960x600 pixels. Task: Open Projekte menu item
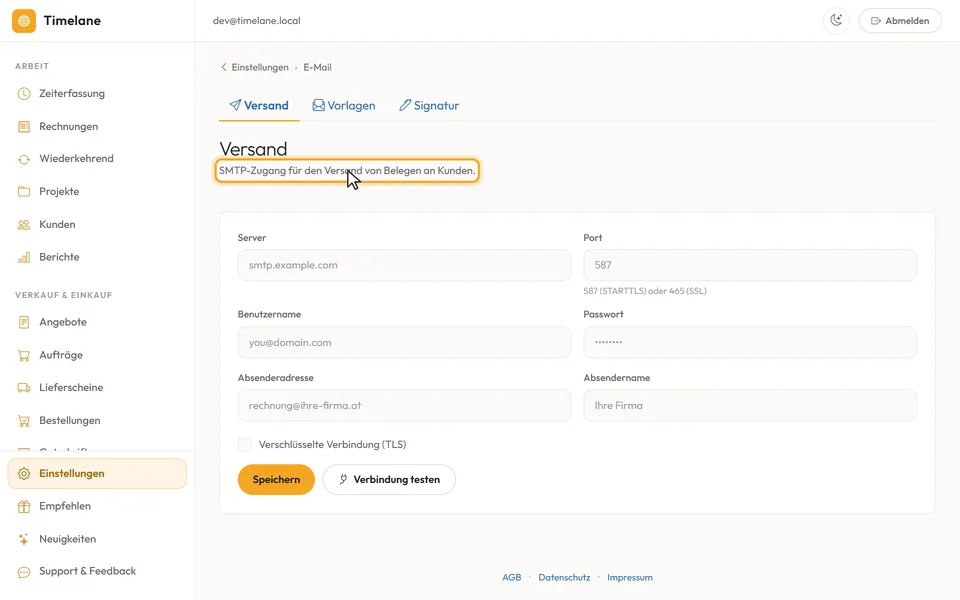[97, 192]
